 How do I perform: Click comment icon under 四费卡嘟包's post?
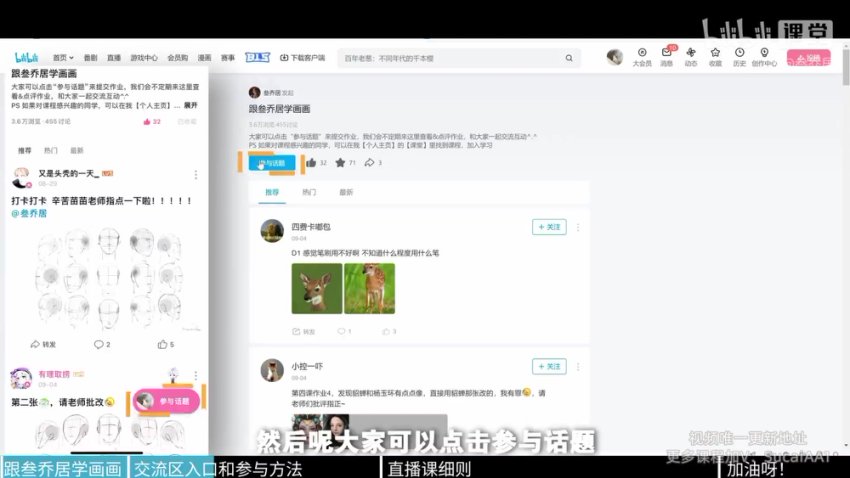click(x=340, y=331)
